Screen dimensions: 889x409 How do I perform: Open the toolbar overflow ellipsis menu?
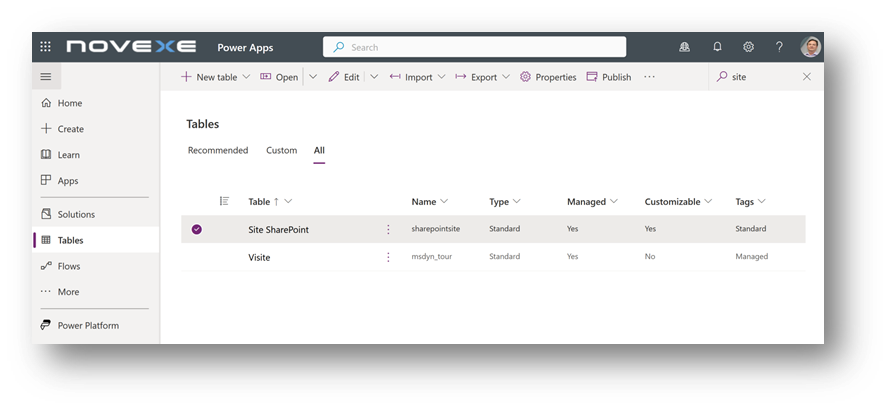(x=649, y=77)
